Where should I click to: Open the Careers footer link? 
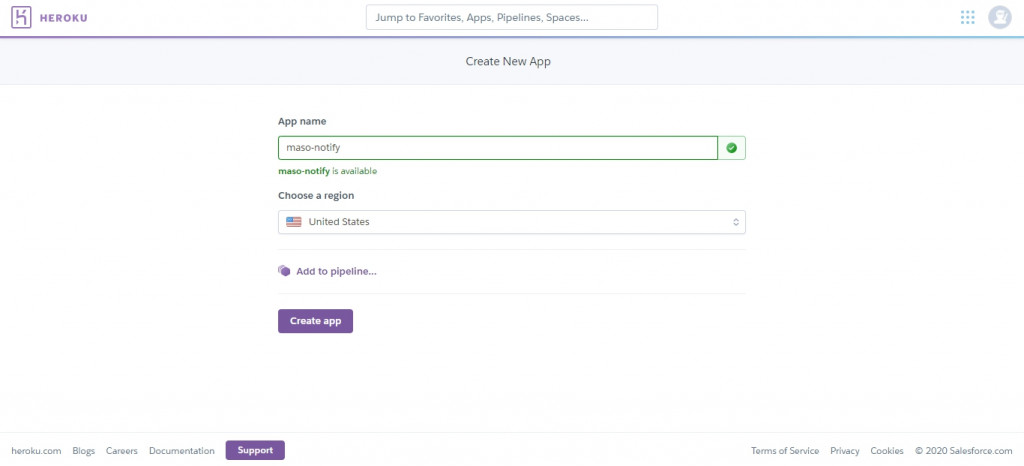[x=122, y=451]
